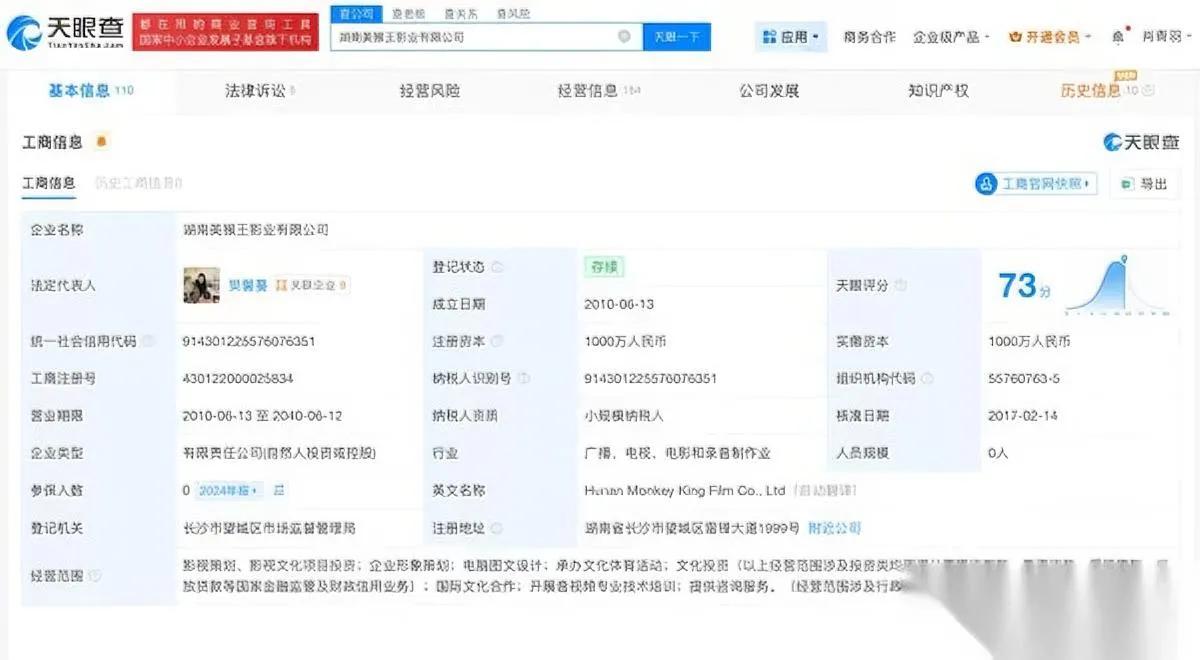
Task: Select the 工商信息 sub-tab
Action: tap(48, 183)
